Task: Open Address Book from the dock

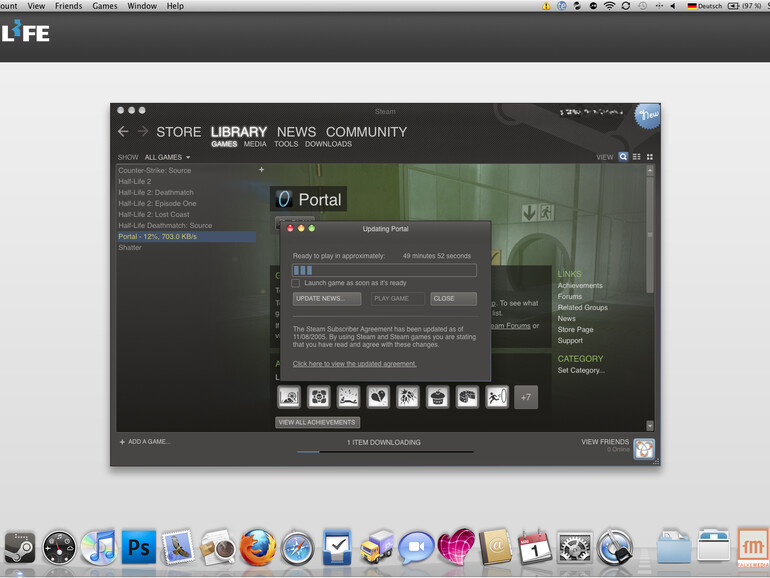Action: pyautogui.click(x=496, y=547)
